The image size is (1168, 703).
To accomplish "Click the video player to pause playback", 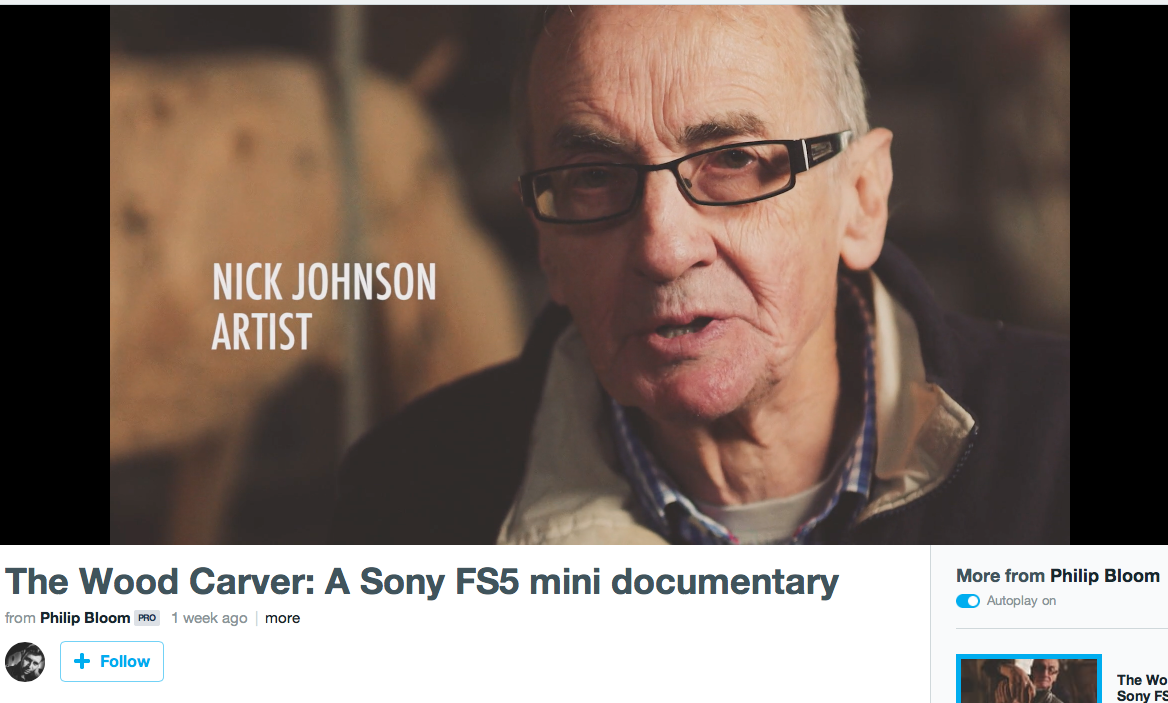I will click(590, 274).
